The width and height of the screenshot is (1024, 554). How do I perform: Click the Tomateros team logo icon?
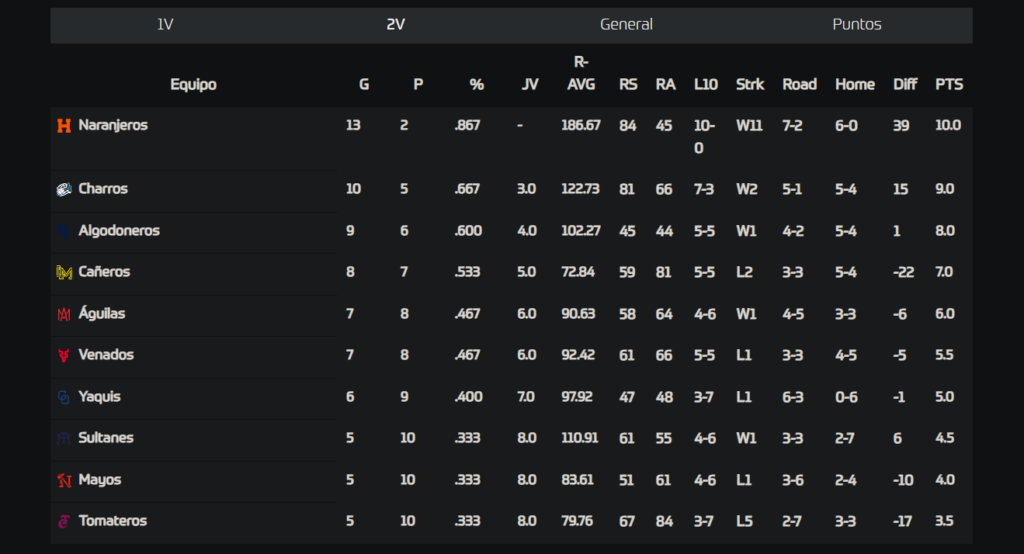click(x=64, y=521)
